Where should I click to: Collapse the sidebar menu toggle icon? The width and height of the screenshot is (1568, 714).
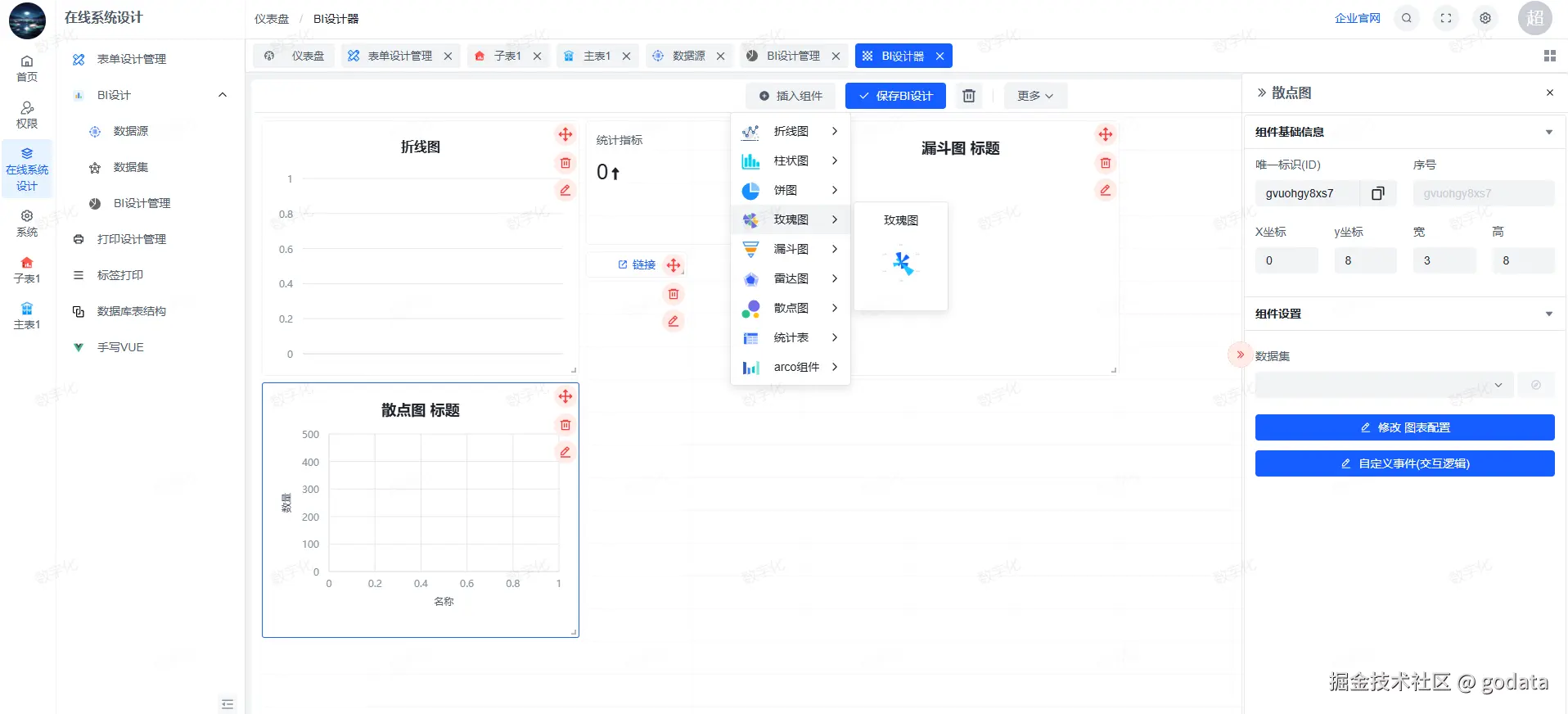[x=228, y=704]
